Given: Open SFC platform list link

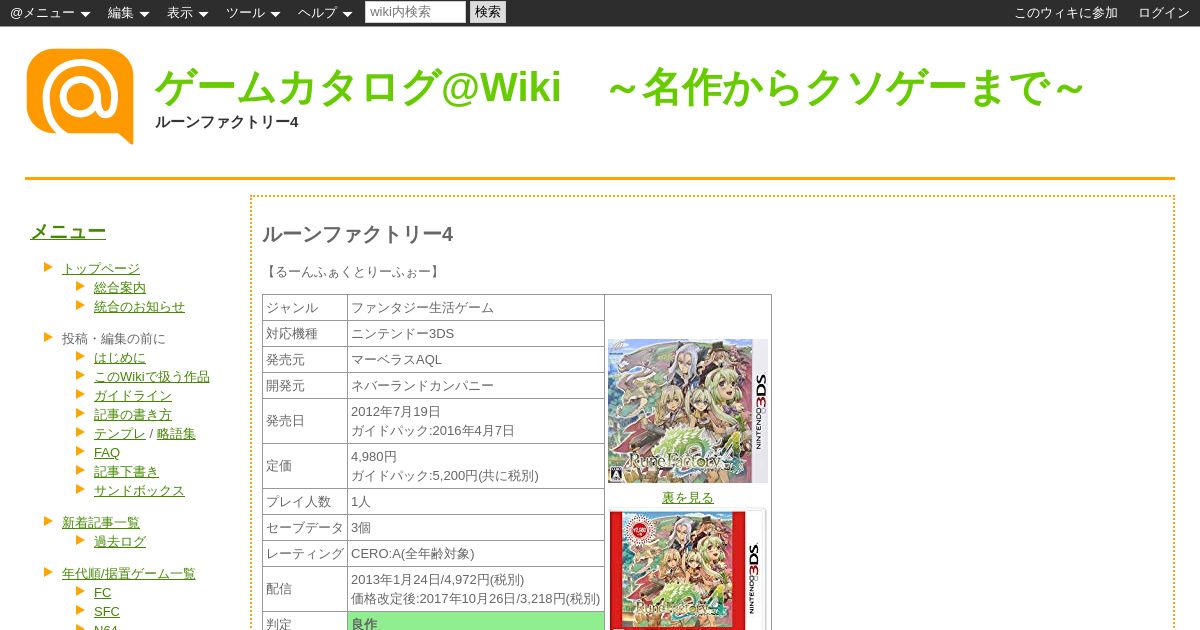Looking at the screenshot, I should pyautogui.click(x=107, y=611).
